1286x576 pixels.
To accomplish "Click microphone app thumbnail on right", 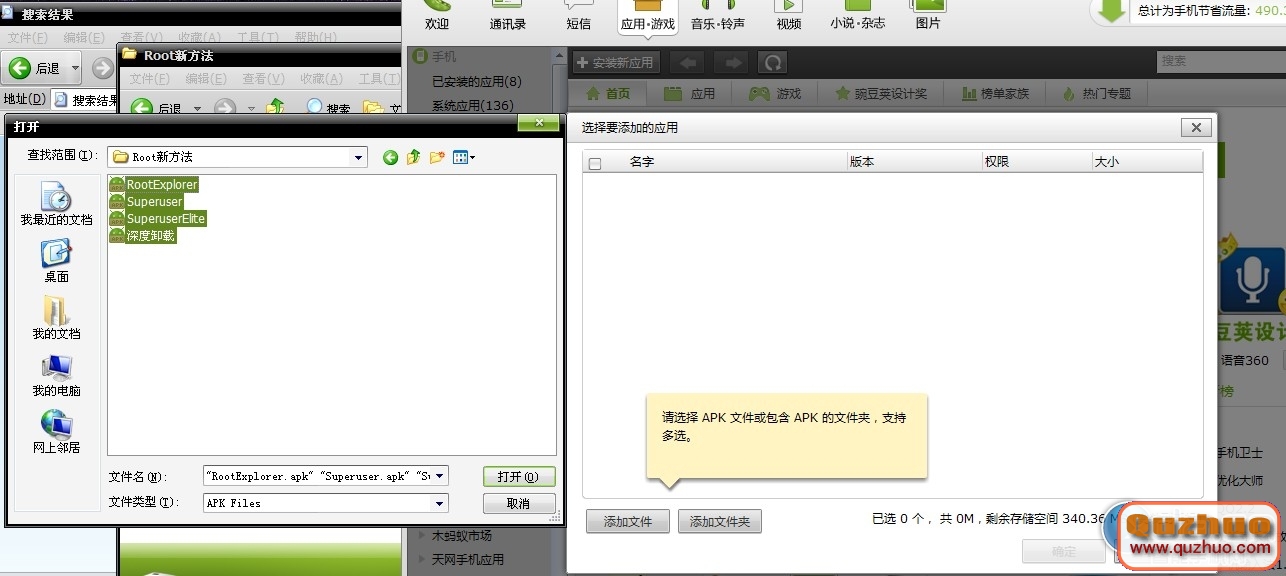I will (1251, 282).
